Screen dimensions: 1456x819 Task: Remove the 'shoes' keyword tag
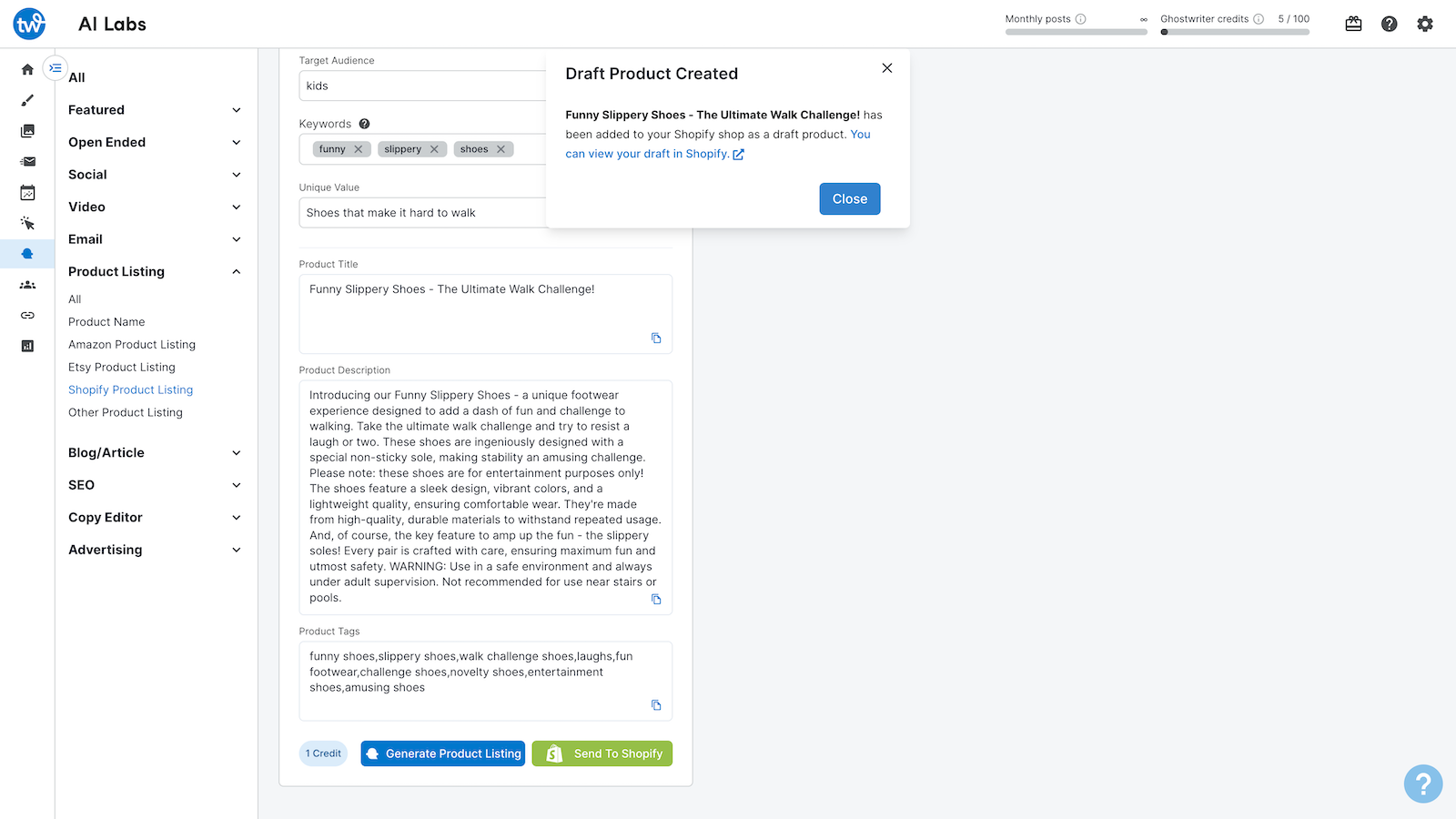pyautogui.click(x=500, y=149)
